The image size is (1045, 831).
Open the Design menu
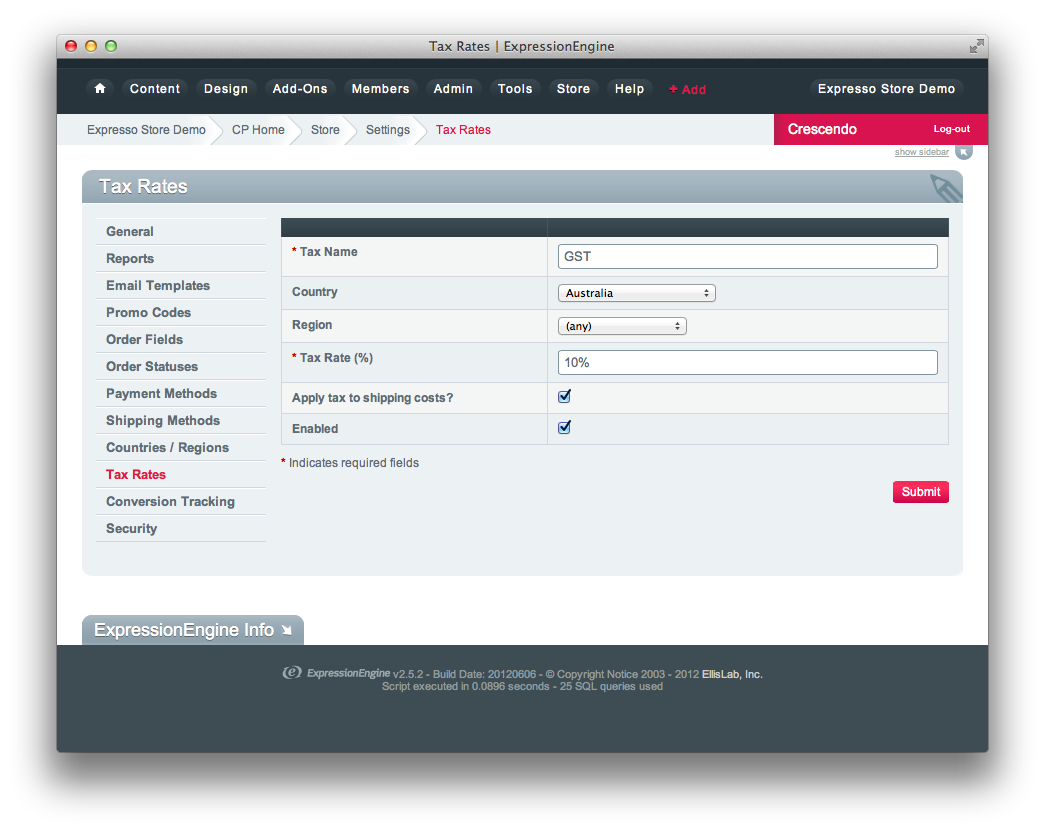[x=226, y=89]
